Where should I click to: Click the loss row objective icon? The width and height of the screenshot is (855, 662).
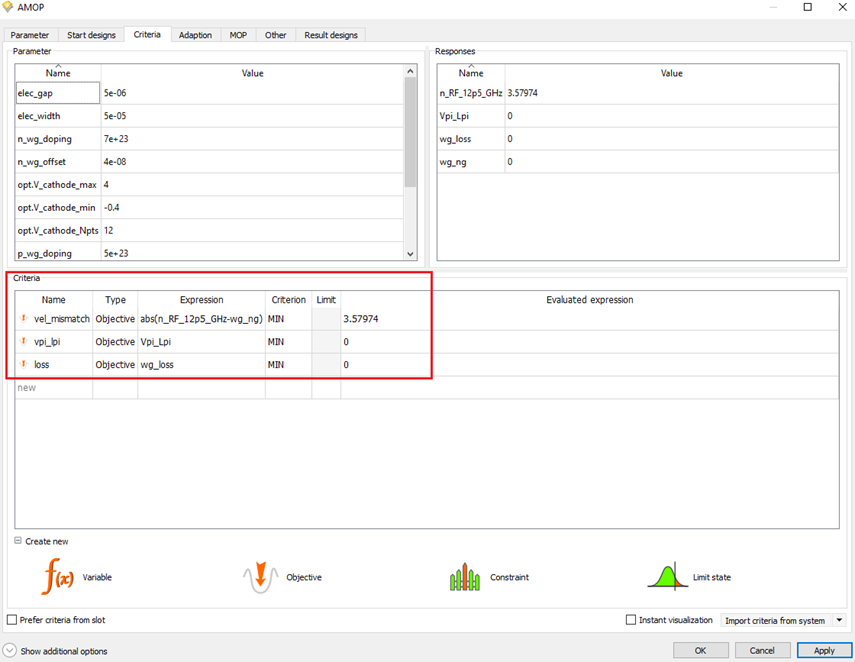(25, 365)
